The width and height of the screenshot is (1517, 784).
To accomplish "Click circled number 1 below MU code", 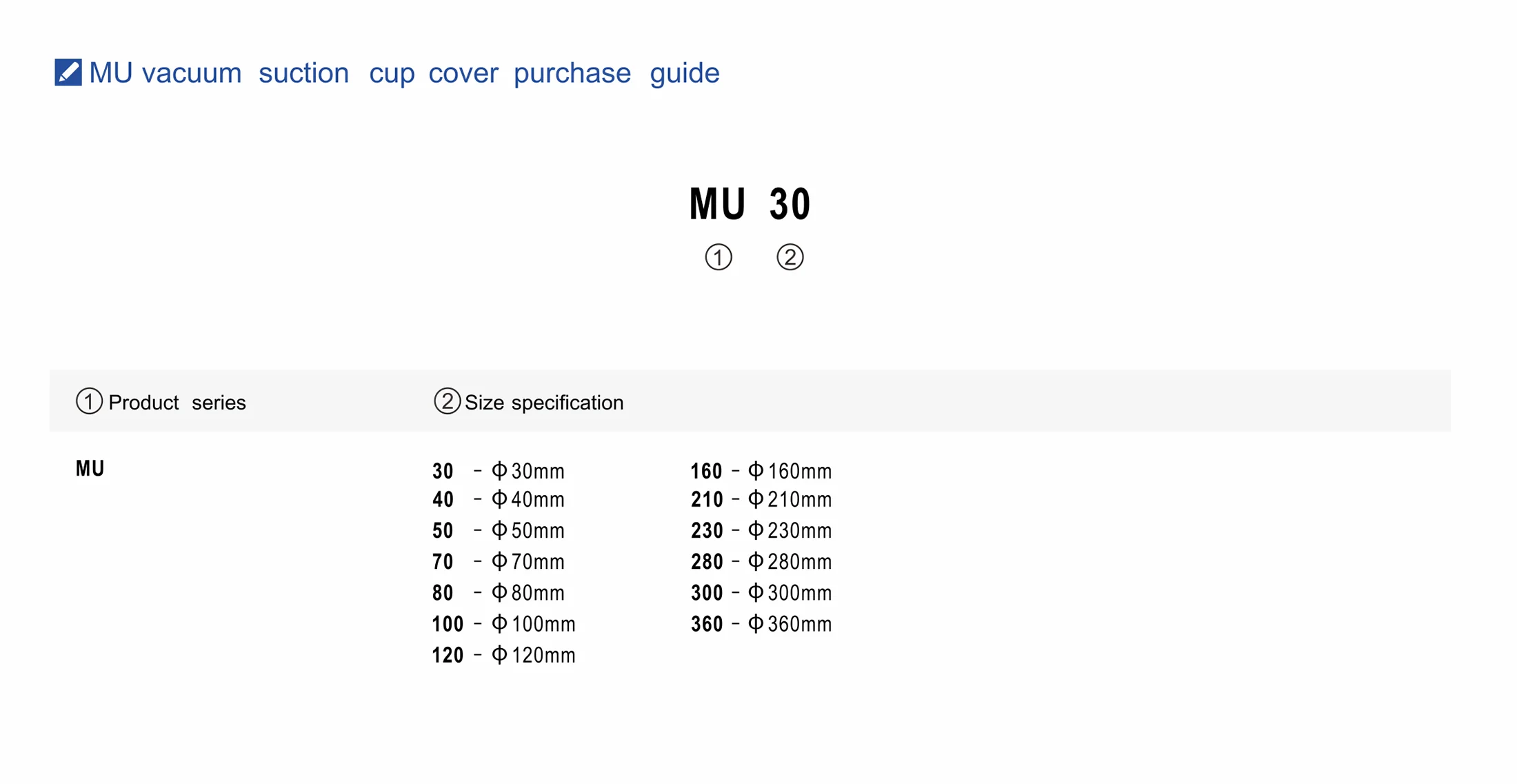I will 718,257.
